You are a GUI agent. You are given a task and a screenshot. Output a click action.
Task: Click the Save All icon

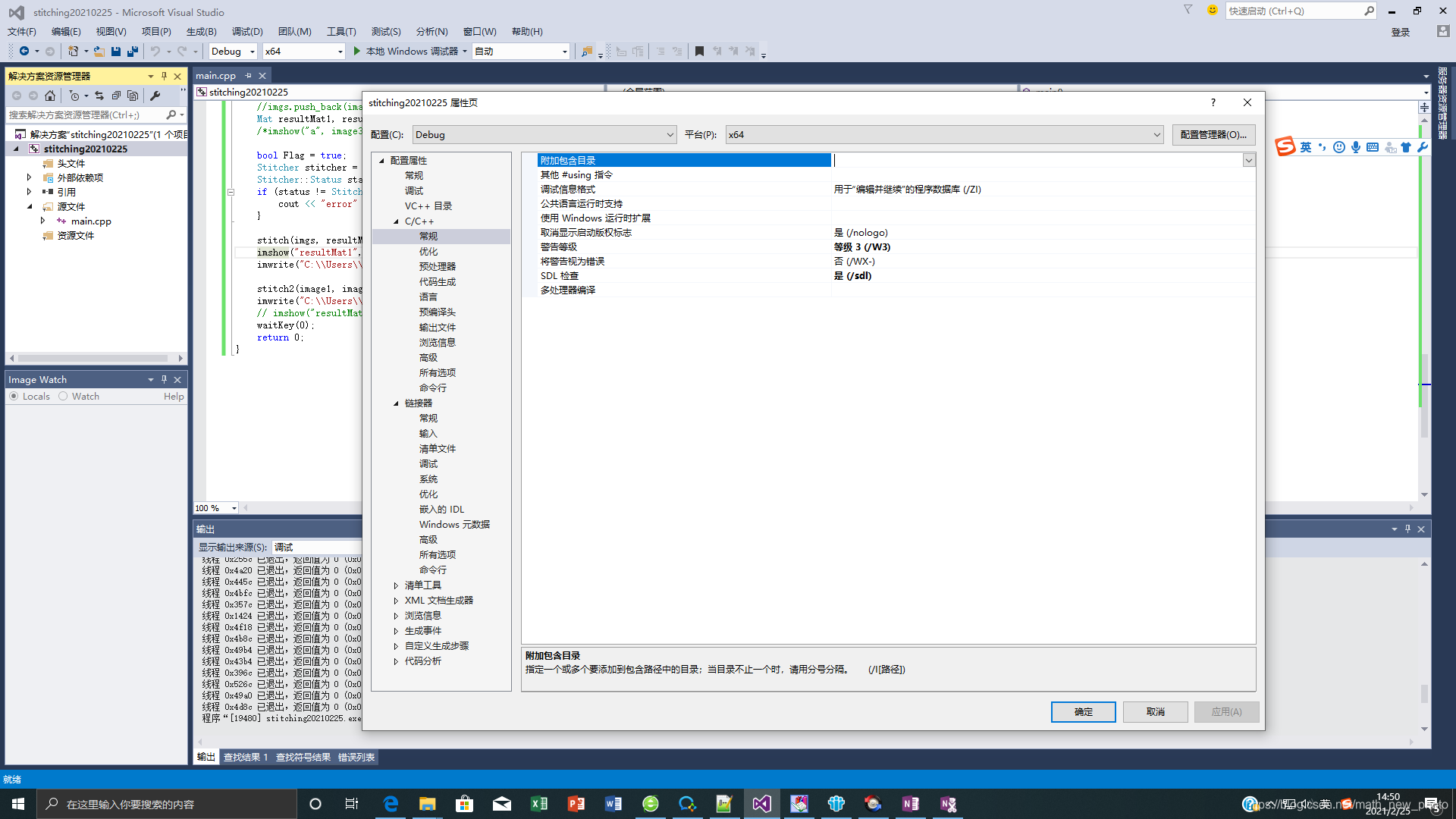(x=133, y=52)
